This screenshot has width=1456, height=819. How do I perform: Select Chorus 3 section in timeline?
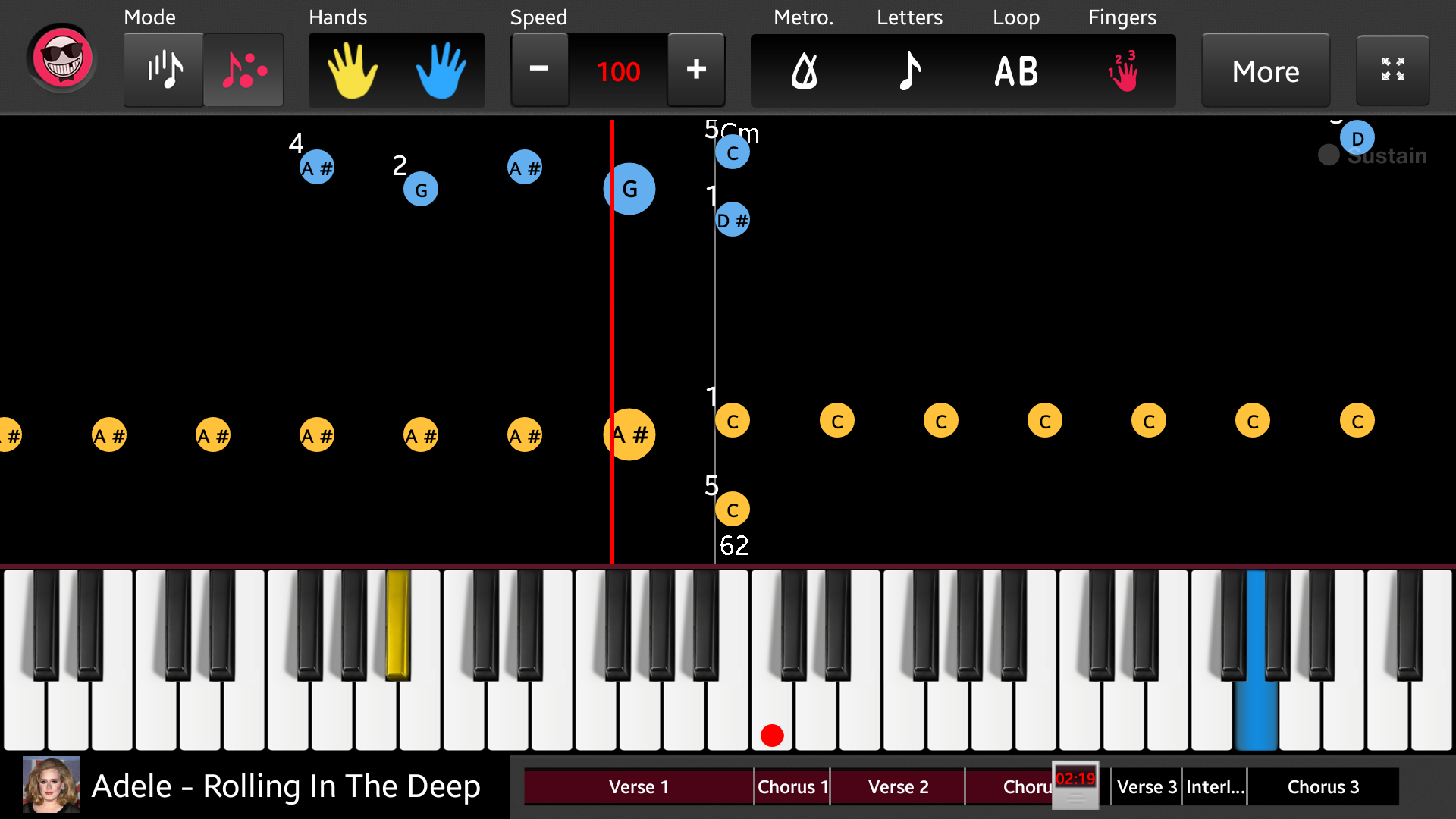coord(1322,786)
